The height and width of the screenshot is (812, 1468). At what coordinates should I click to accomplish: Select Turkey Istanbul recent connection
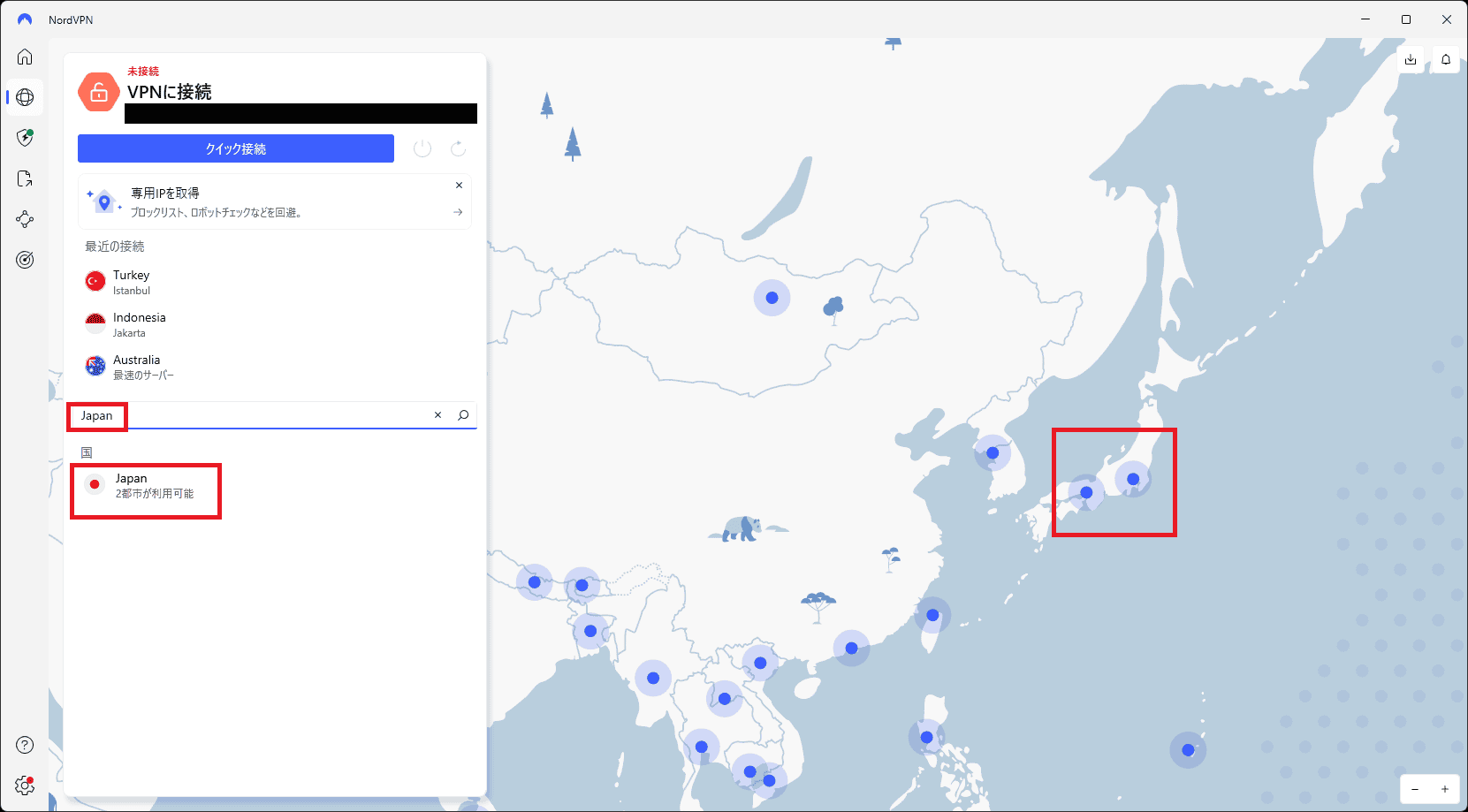[x=132, y=282]
